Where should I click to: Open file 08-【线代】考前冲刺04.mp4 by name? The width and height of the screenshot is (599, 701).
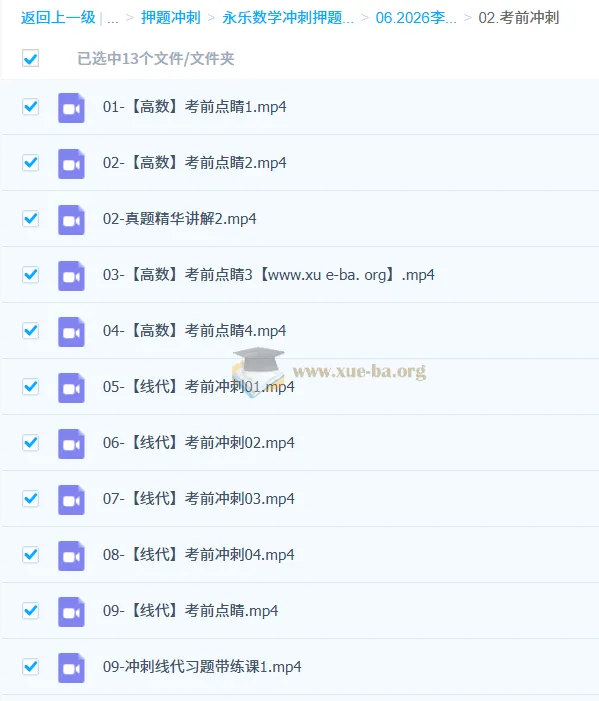[199, 555]
